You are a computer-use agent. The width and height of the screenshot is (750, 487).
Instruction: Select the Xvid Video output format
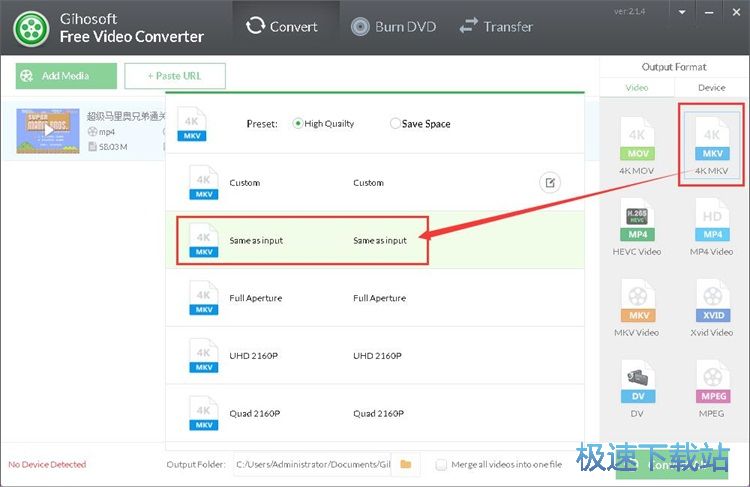[712, 308]
